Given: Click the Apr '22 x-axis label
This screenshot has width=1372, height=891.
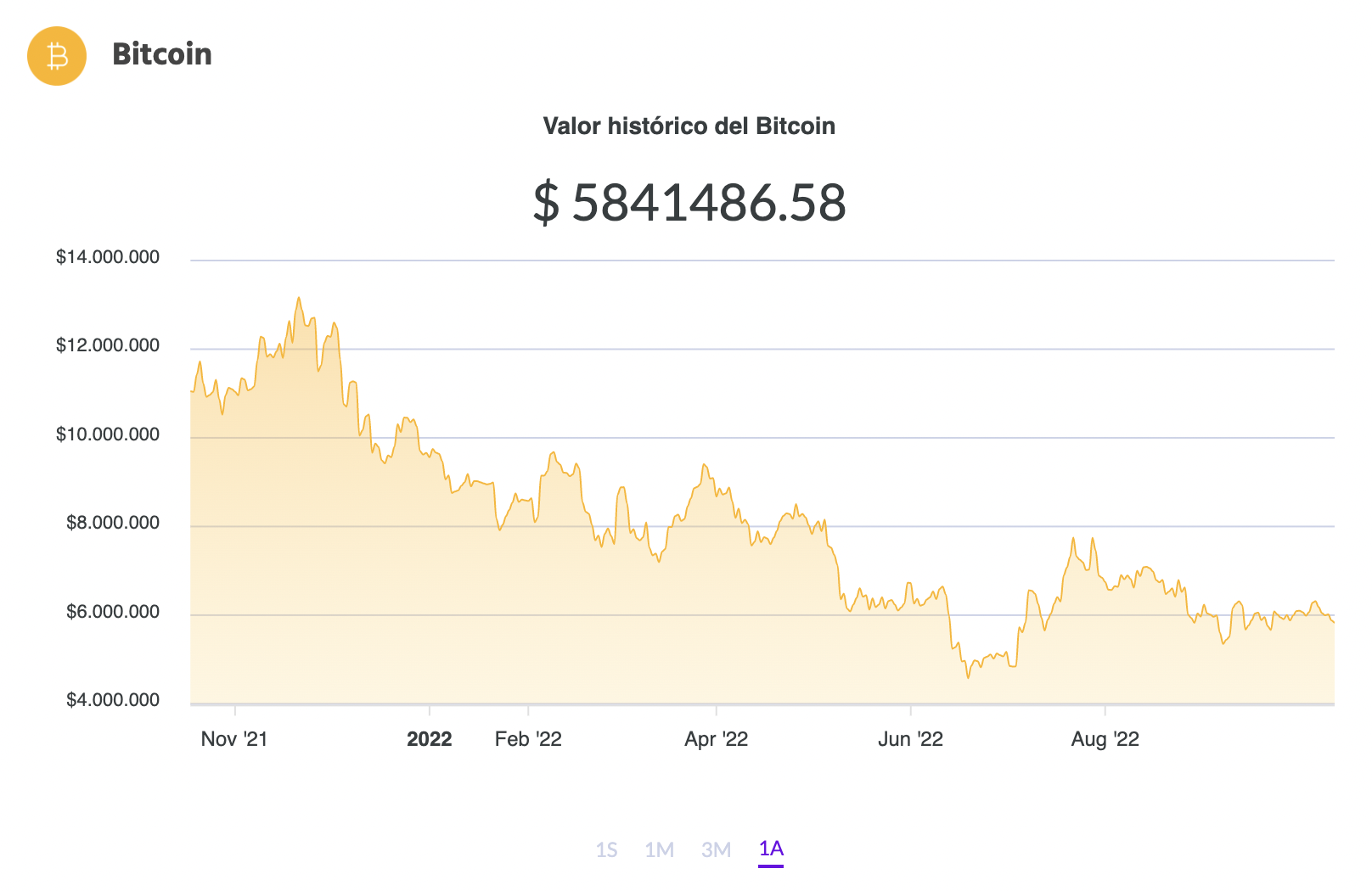Looking at the screenshot, I should (716, 739).
